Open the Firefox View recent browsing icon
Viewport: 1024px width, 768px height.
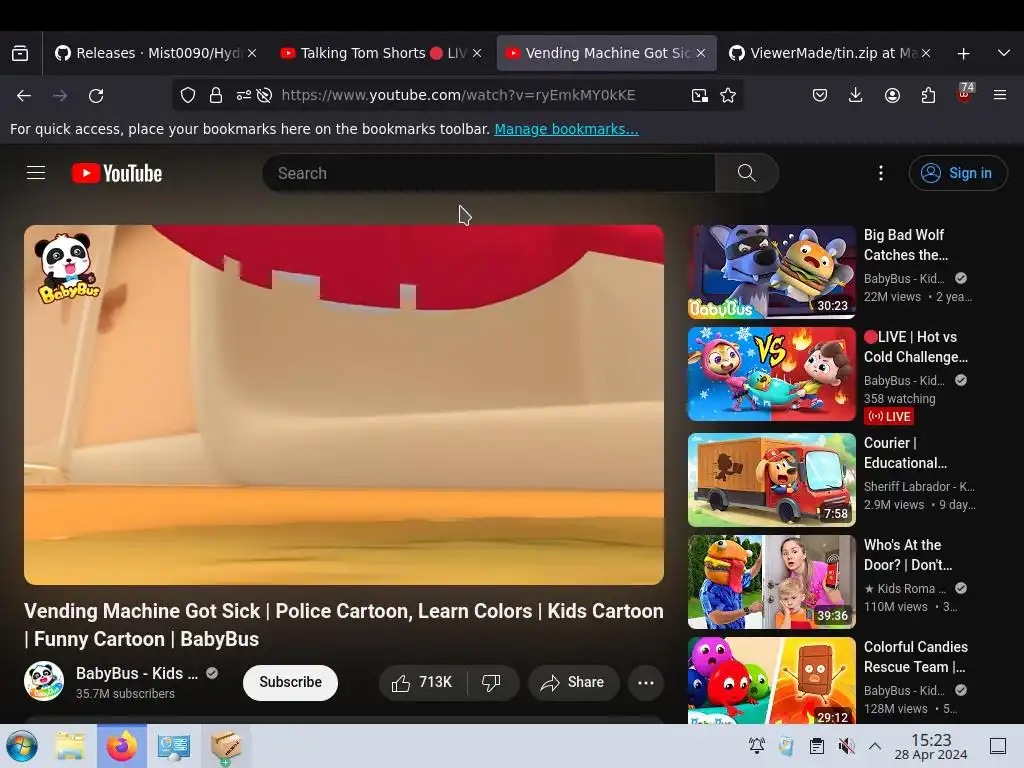click(x=20, y=53)
